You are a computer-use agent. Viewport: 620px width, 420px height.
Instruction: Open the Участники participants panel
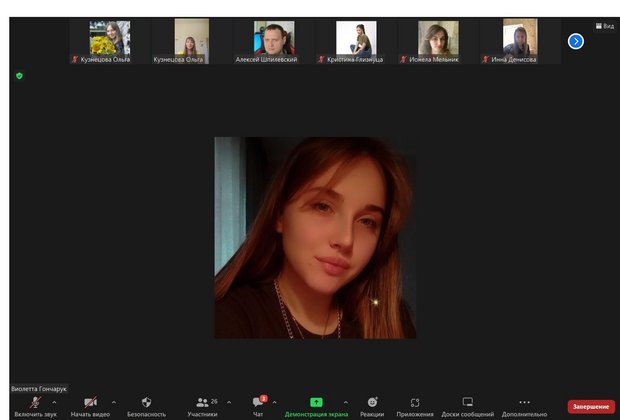pyautogui.click(x=202, y=407)
